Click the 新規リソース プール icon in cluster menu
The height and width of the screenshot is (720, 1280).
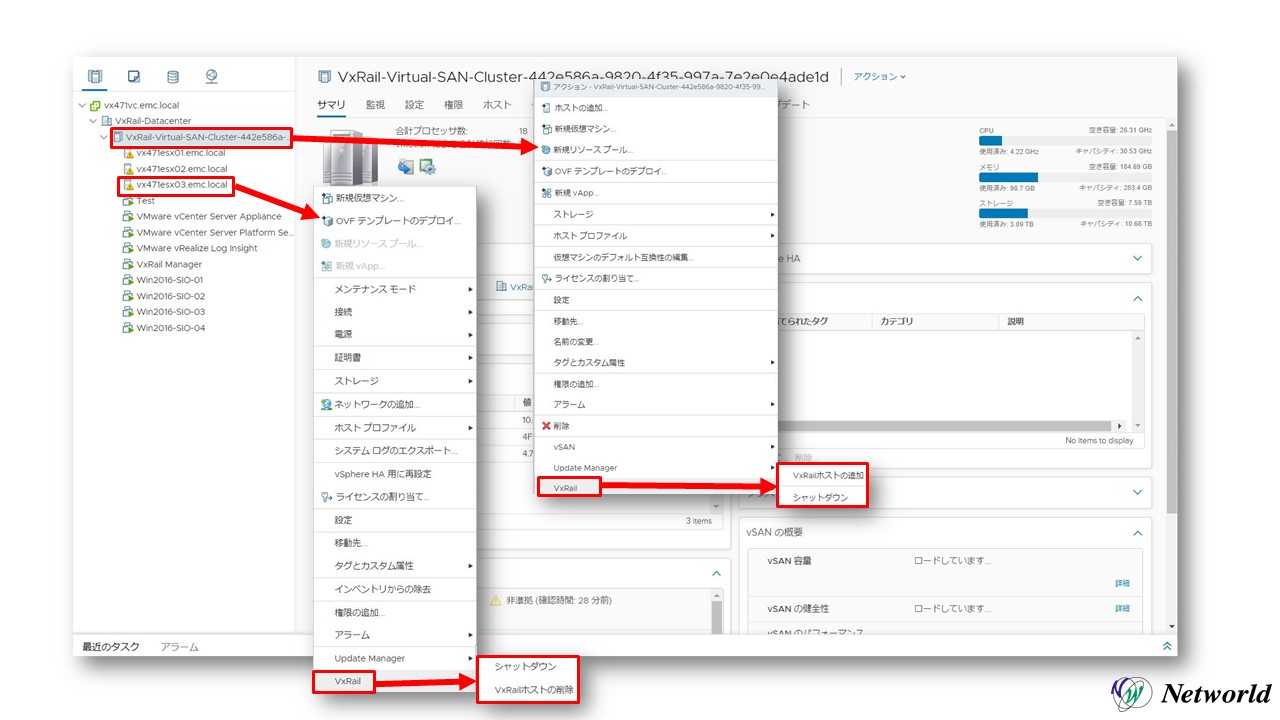pyautogui.click(x=546, y=150)
